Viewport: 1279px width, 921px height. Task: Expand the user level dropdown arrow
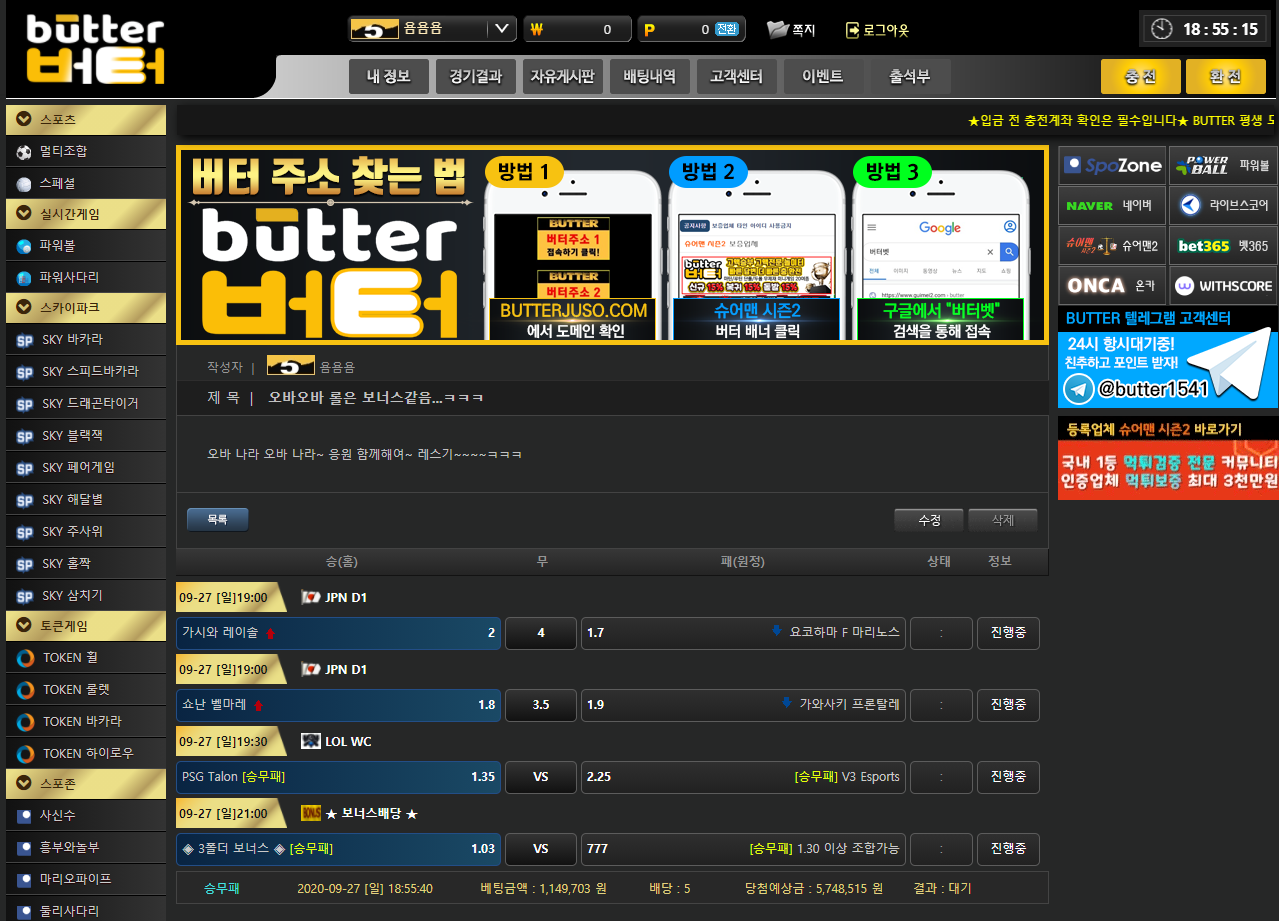(x=501, y=29)
